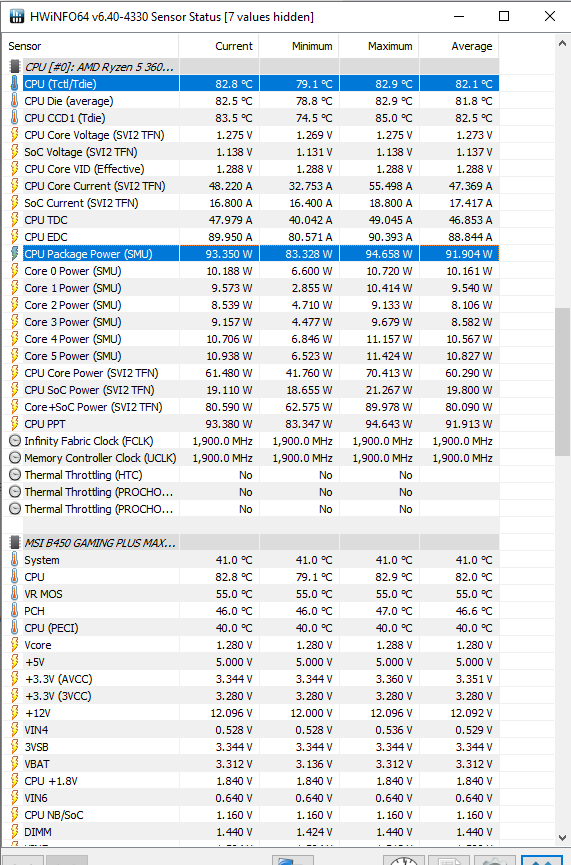Image resolution: width=571 pixels, height=865 pixels.
Task: Click the thermometer icon next to the PCH sensor
Action: (x=15, y=611)
